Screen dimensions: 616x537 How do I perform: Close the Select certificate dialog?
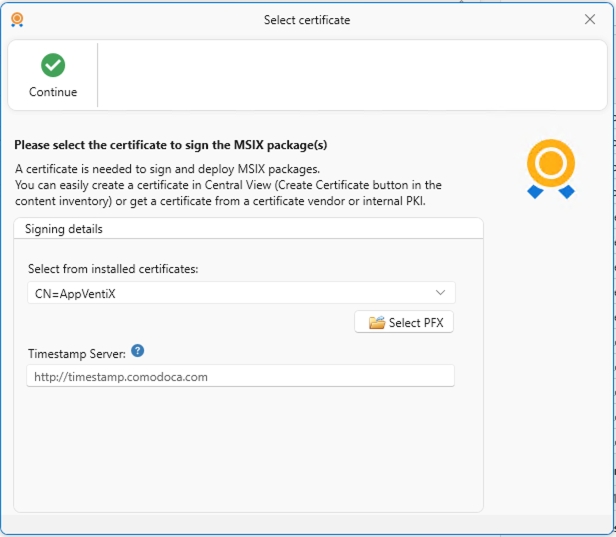tap(589, 19)
